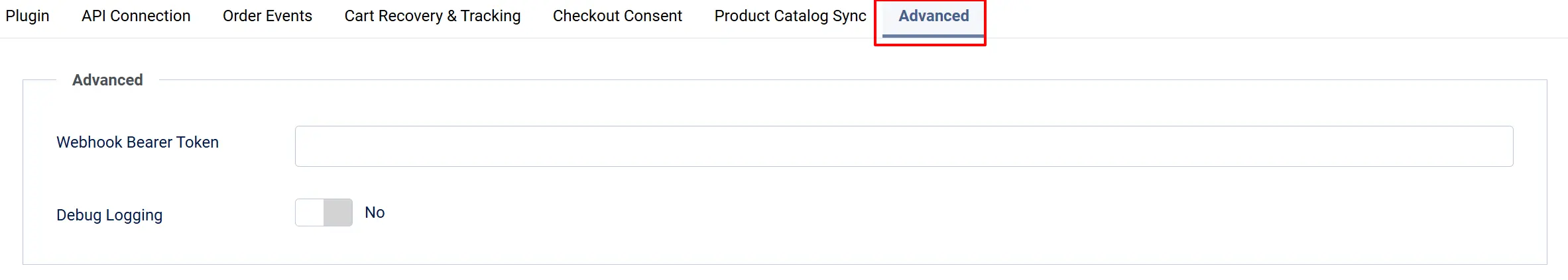
Task: Click the white half of Debug Logging switch
Action: click(x=310, y=212)
